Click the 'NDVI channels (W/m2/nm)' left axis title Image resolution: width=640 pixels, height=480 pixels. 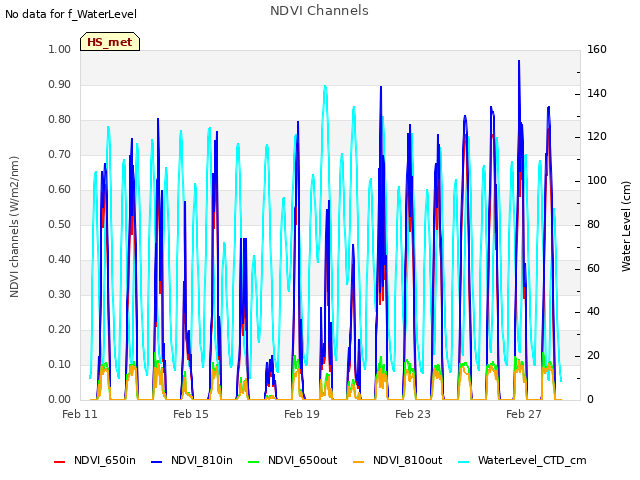pos(14,227)
